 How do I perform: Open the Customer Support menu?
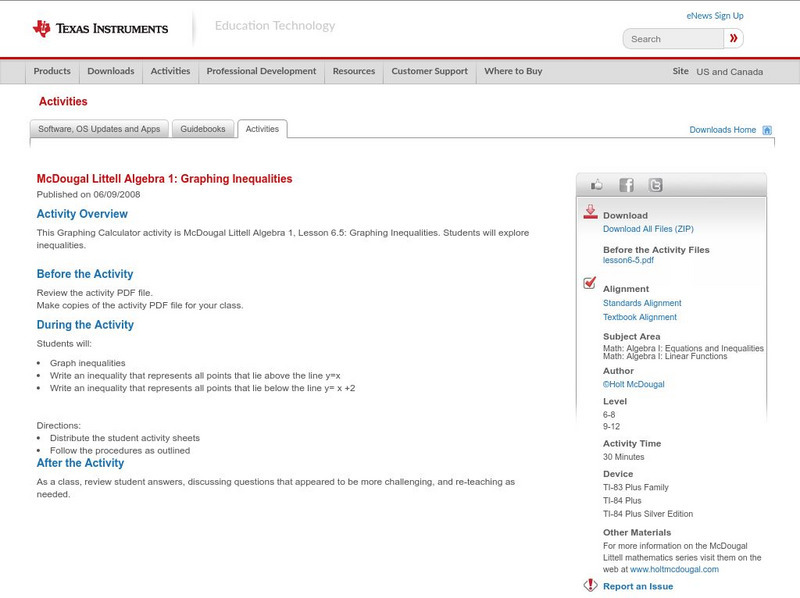pyautogui.click(x=429, y=72)
